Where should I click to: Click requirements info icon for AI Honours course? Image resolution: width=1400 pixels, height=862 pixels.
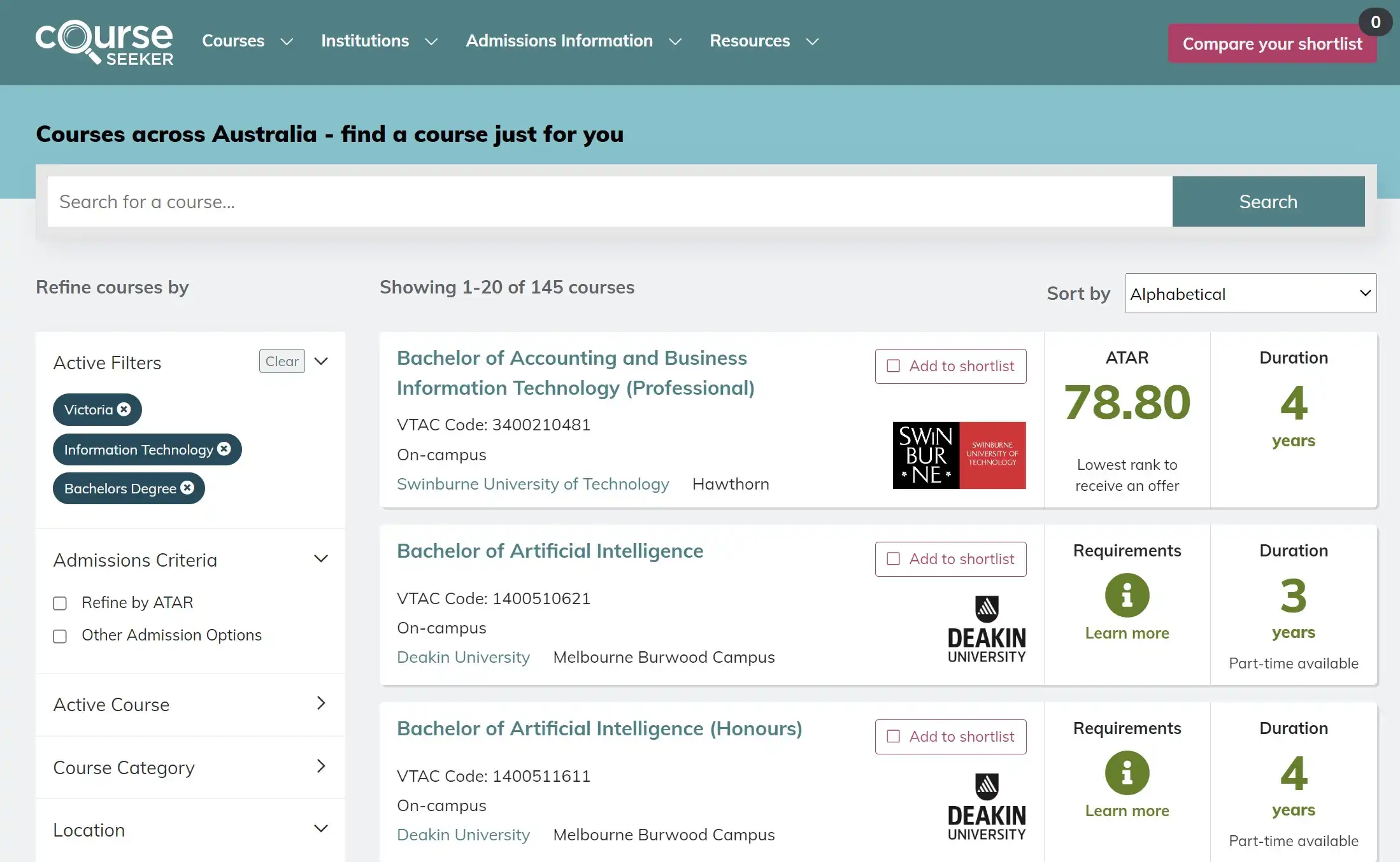click(1127, 773)
